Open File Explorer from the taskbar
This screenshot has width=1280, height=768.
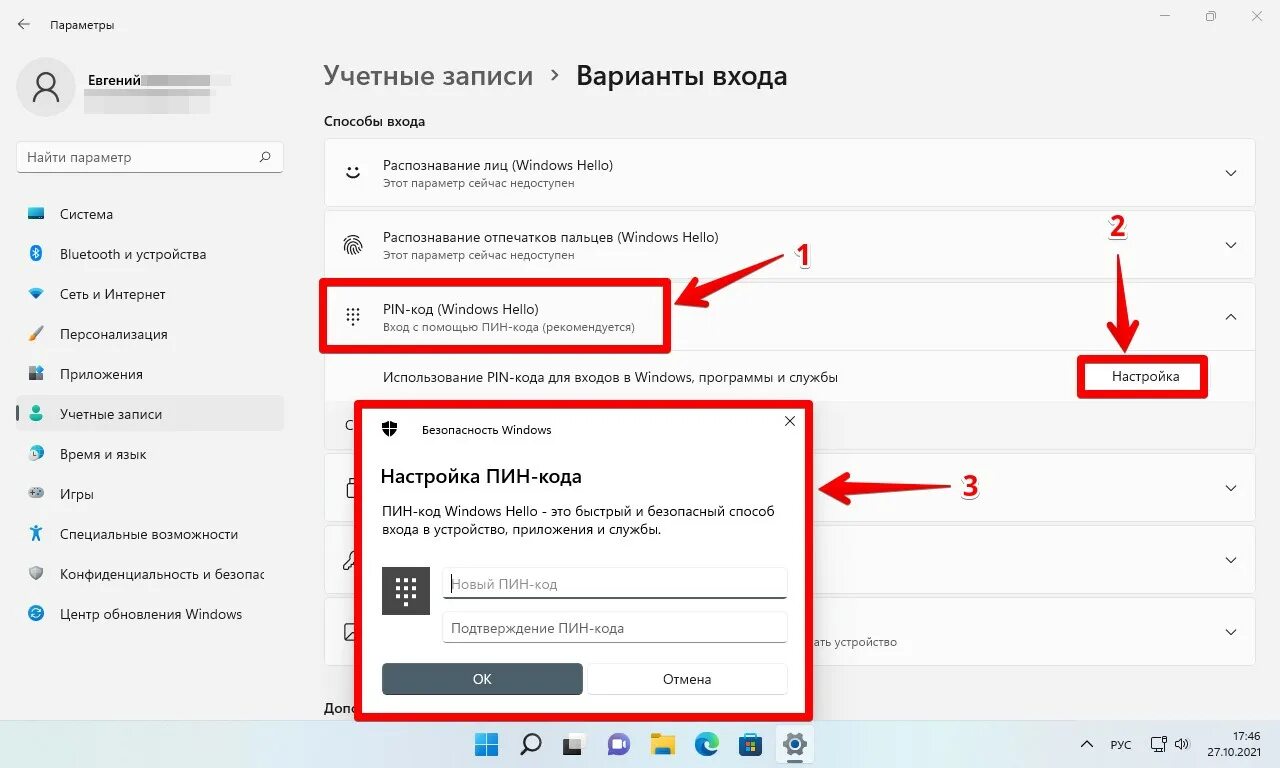point(662,744)
